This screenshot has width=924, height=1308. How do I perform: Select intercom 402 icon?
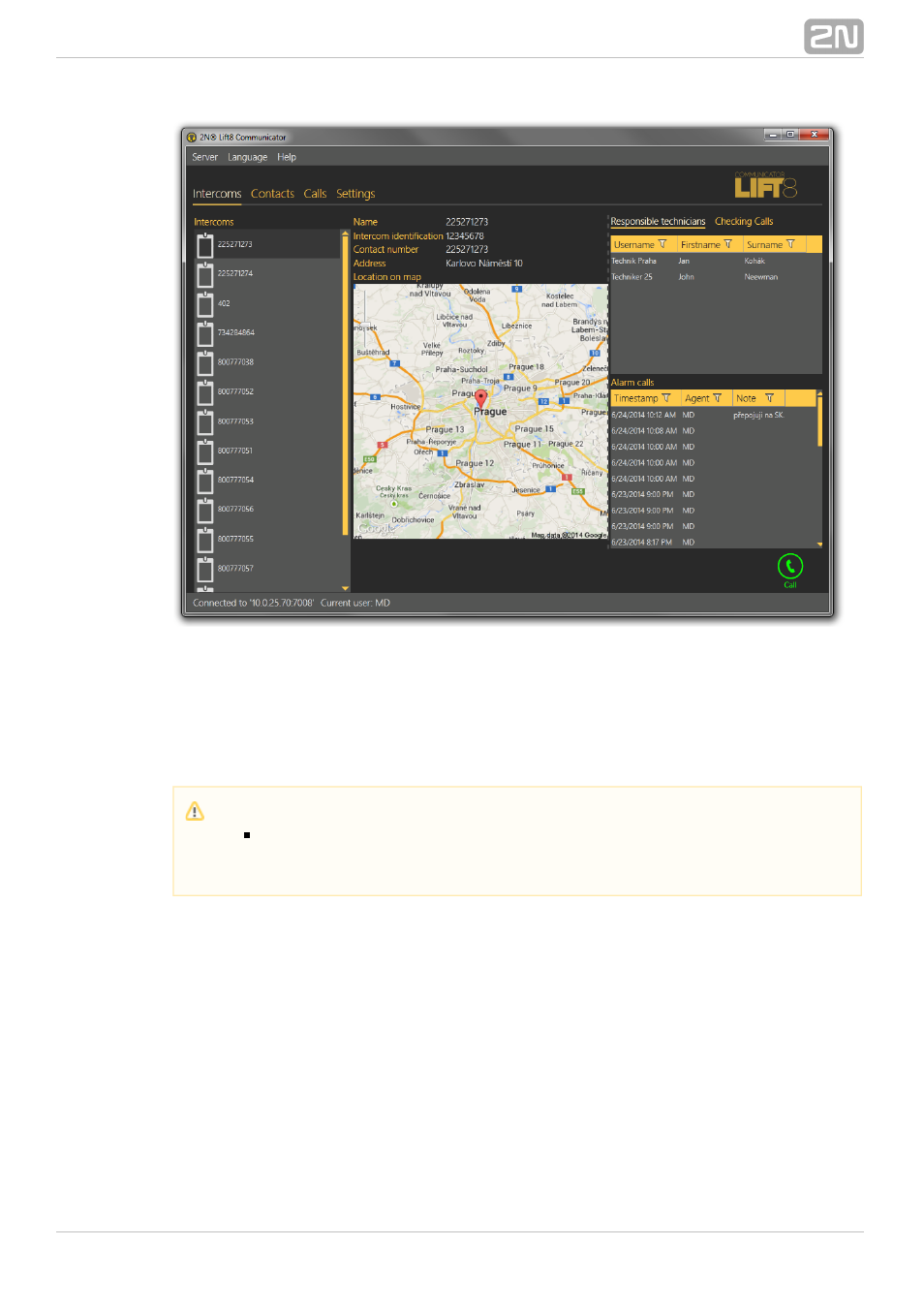point(205,304)
